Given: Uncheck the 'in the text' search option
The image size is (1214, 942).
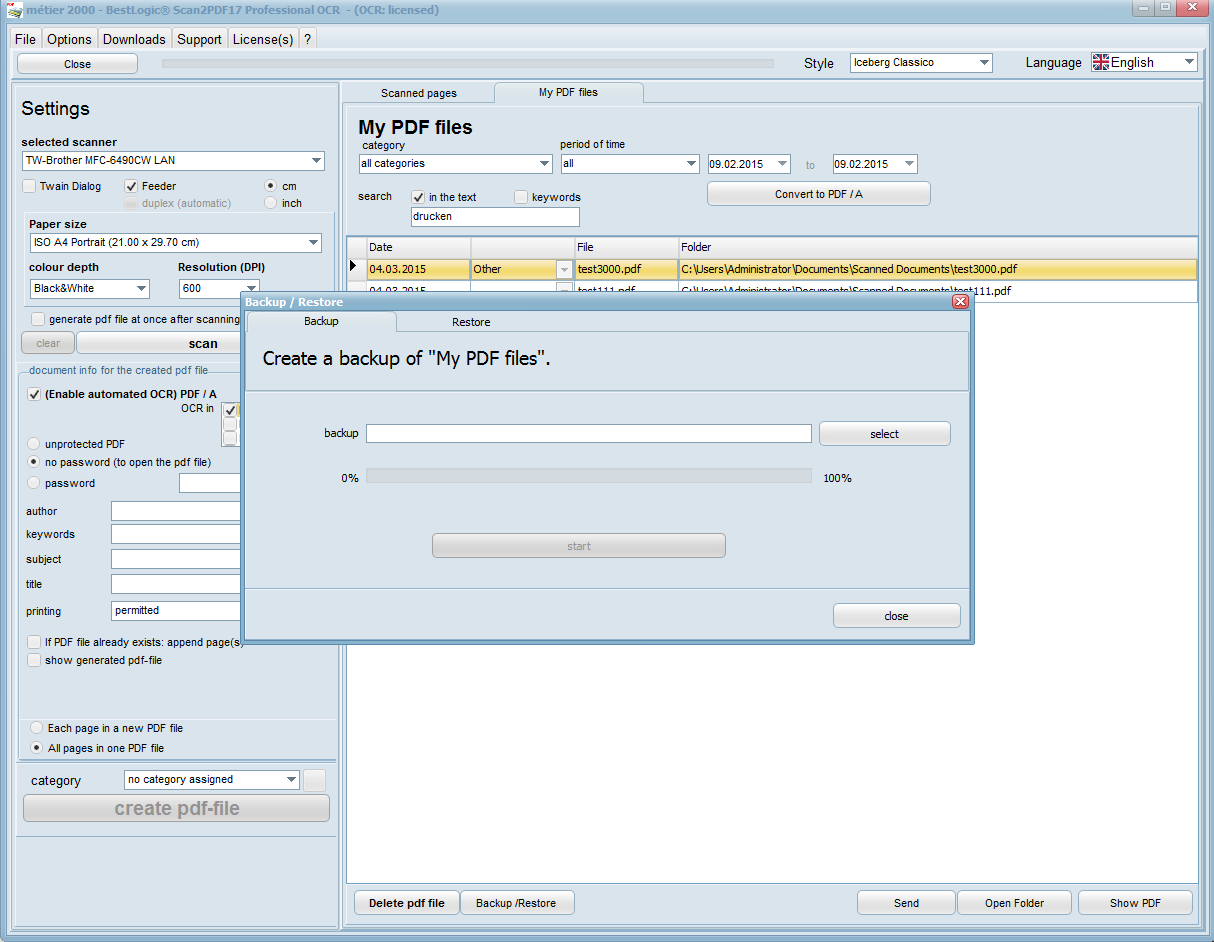Looking at the screenshot, I should (418, 197).
